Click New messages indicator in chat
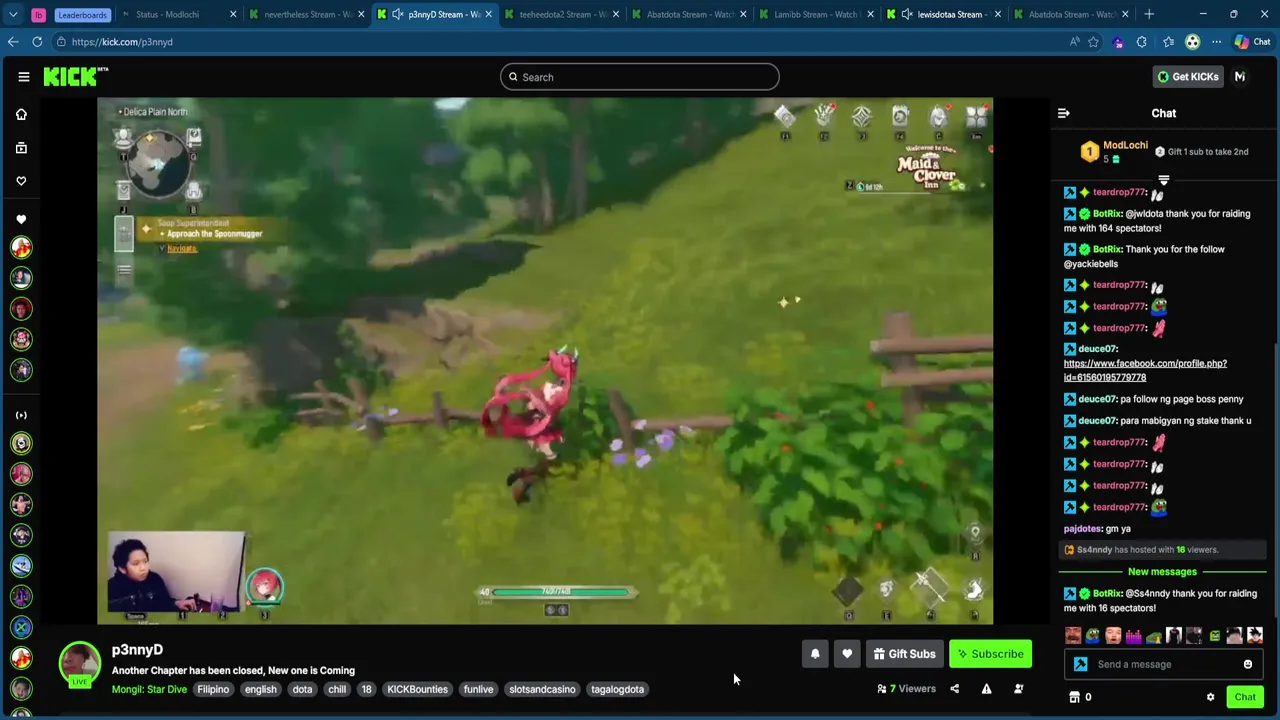 click(1162, 572)
